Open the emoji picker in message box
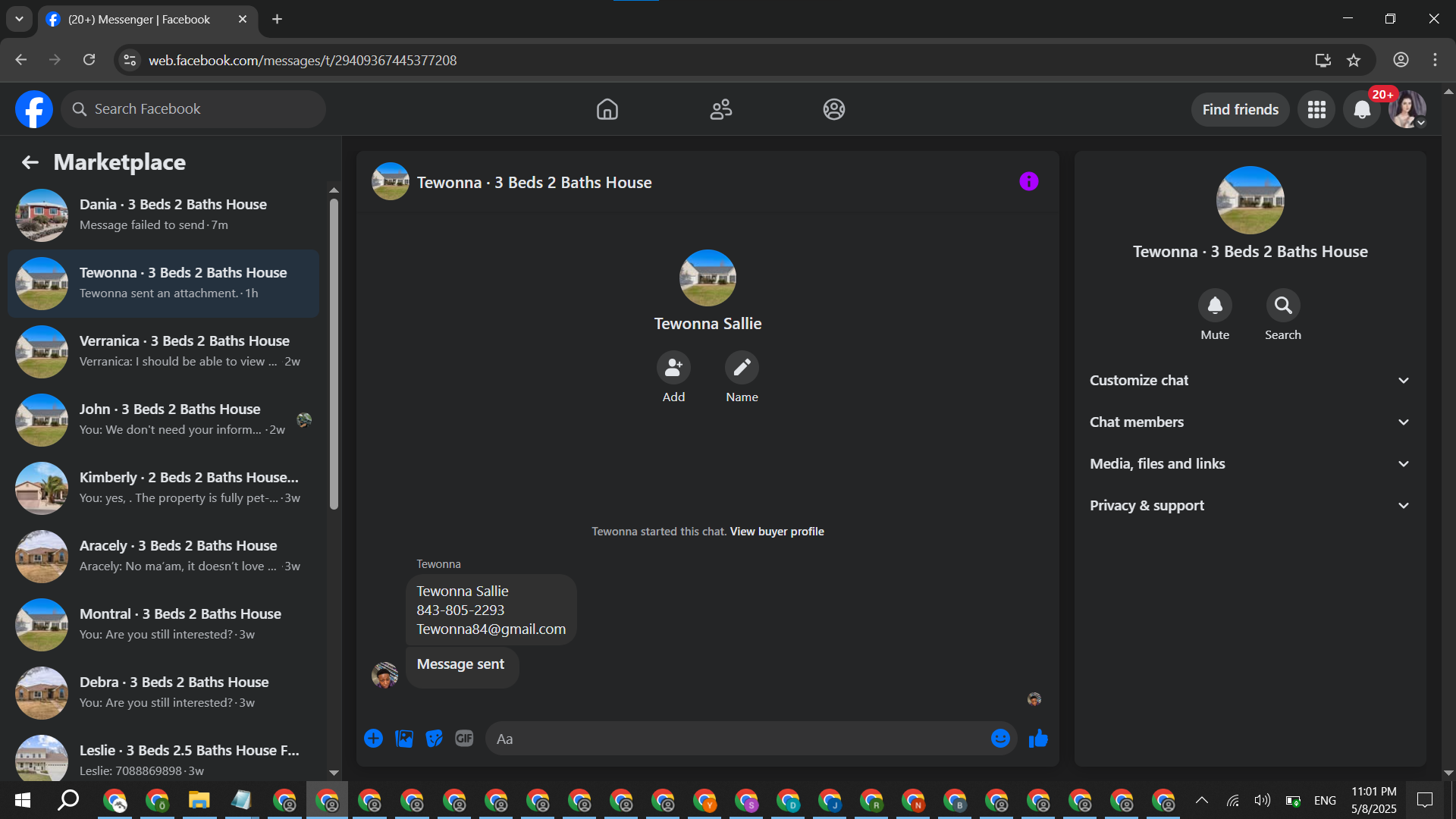The width and height of the screenshot is (1456, 819). [x=1000, y=739]
